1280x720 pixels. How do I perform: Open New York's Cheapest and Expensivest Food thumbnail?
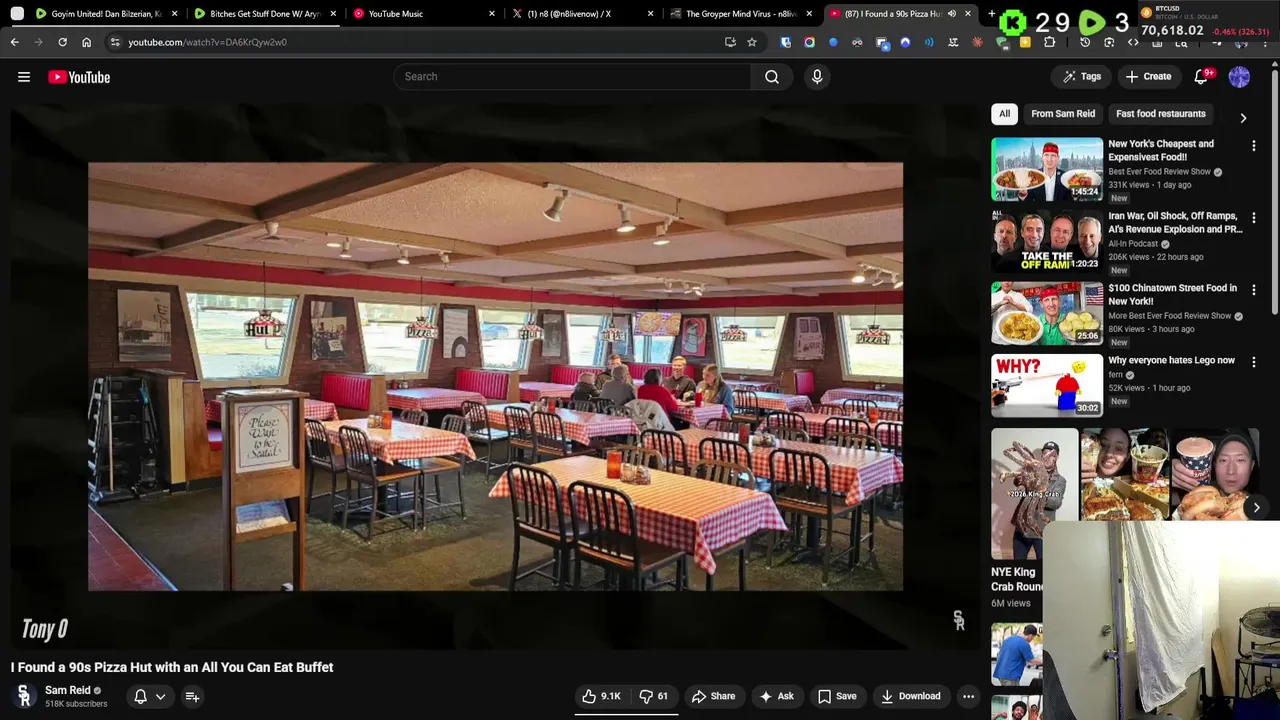coord(1047,169)
